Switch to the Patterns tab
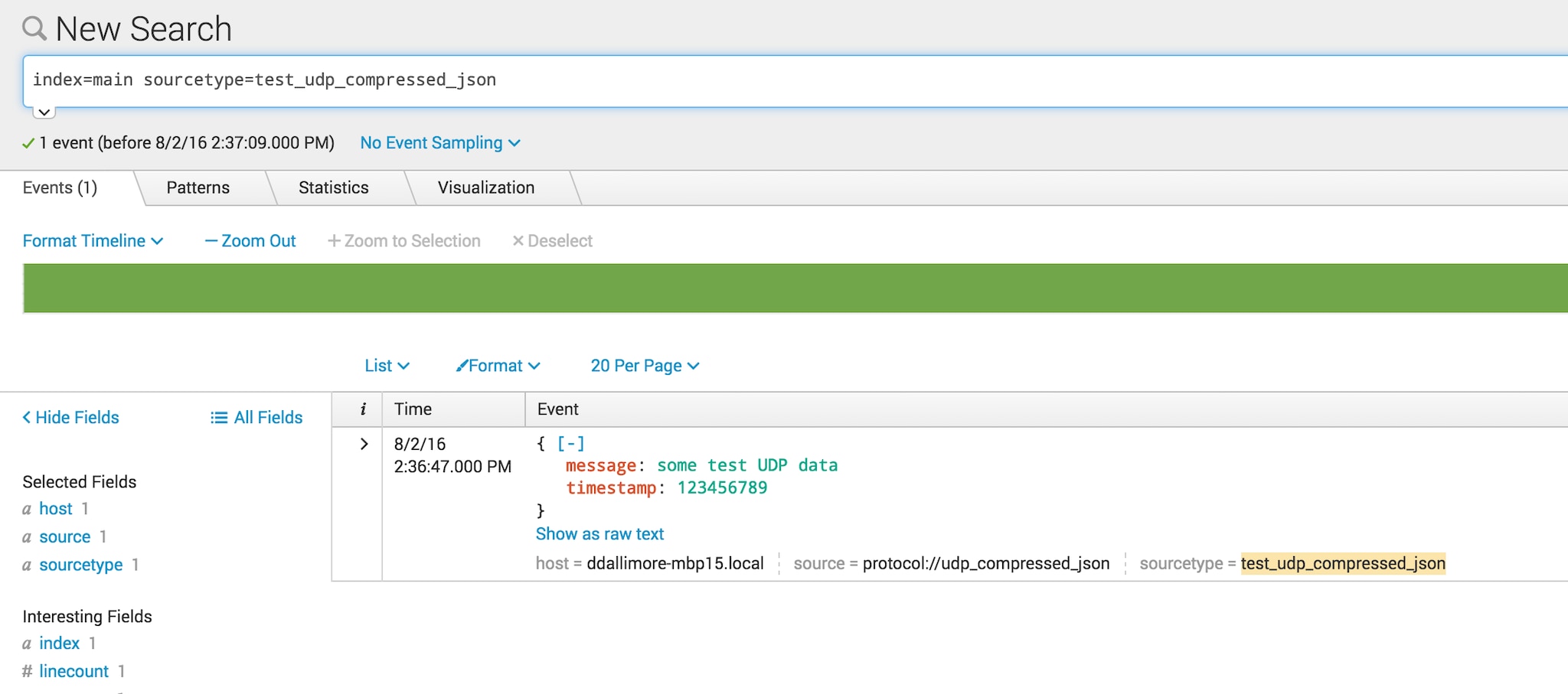Viewport: 1568px width, 694px height. (x=198, y=188)
